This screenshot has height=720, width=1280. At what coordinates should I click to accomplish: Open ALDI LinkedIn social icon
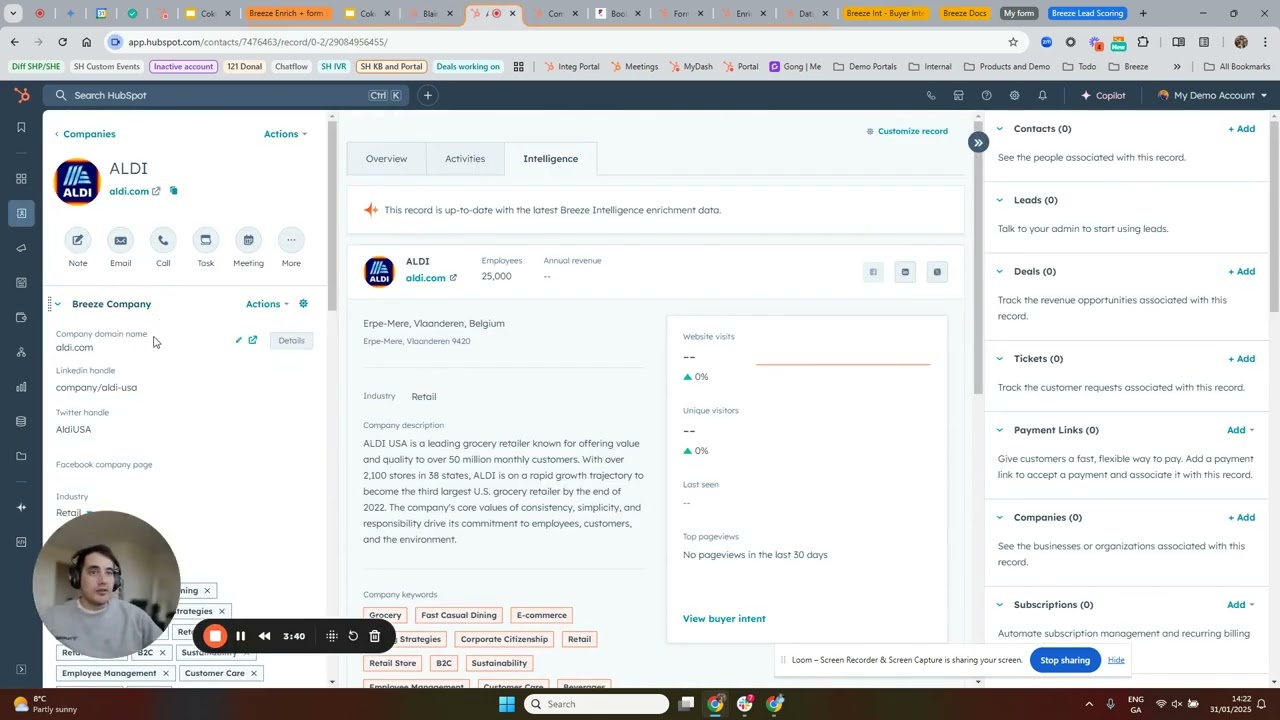pos(905,272)
